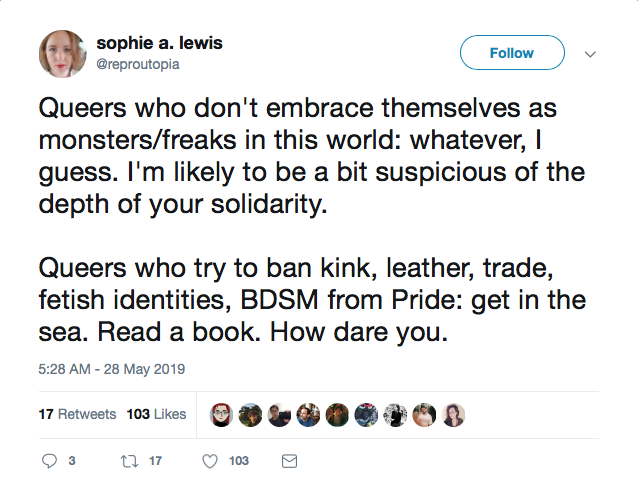Open sophie a. lewis profile picture

(x=63, y=54)
